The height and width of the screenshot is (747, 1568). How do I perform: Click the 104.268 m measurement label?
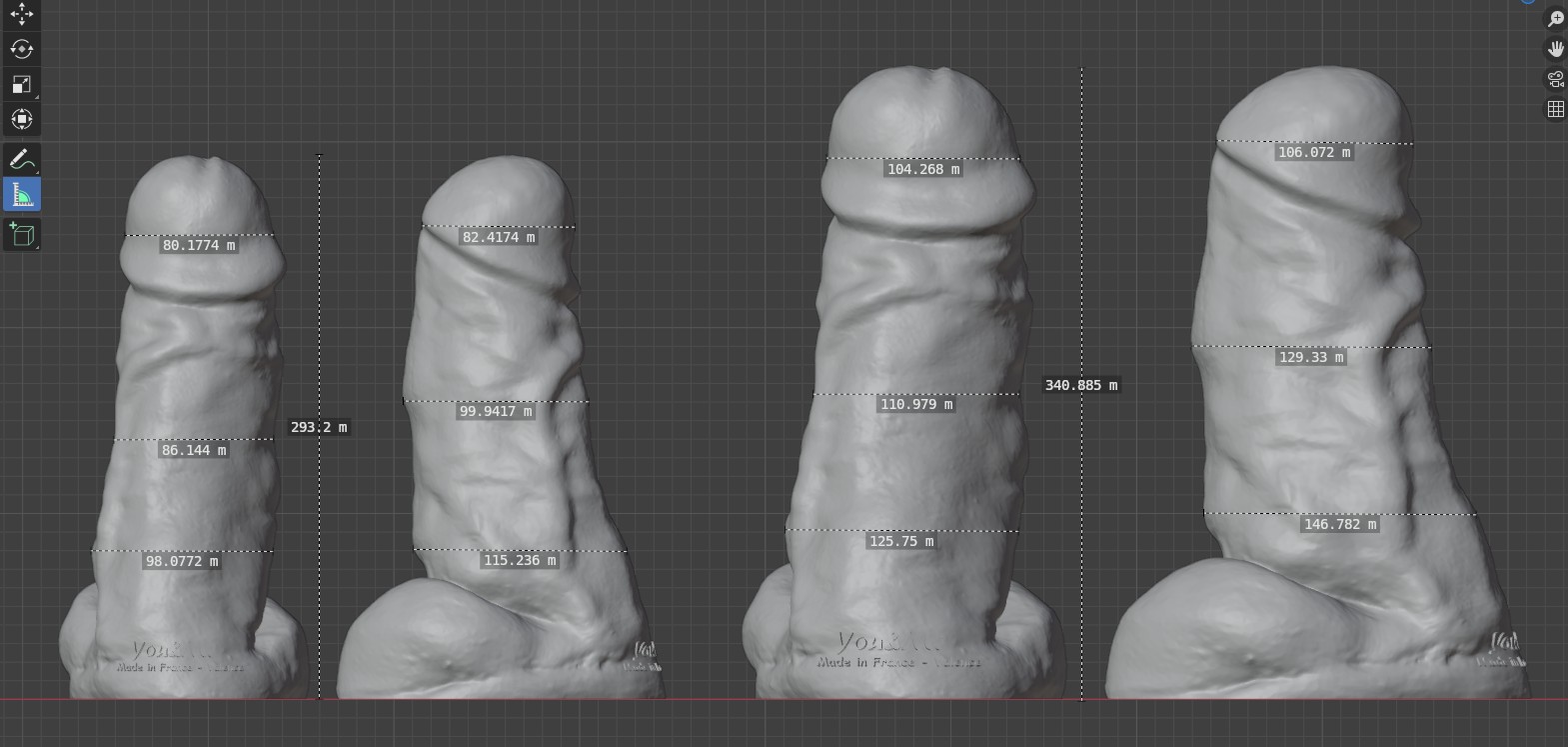coord(922,169)
